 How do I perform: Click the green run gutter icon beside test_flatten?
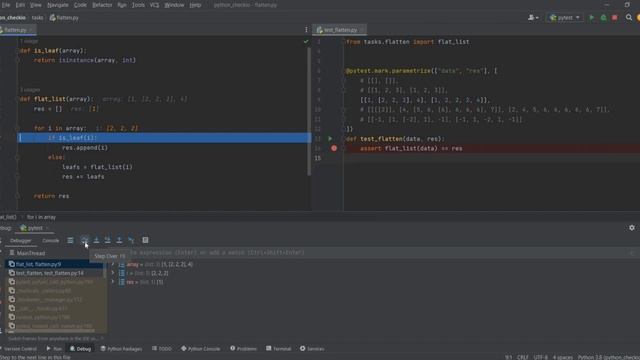(330, 139)
